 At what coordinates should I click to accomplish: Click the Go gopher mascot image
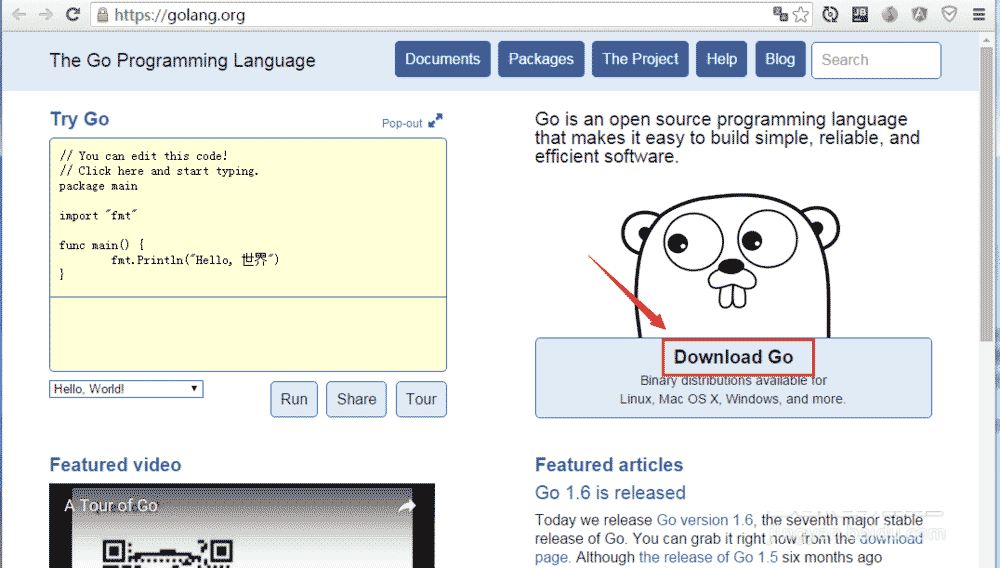[x=731, y=266]
